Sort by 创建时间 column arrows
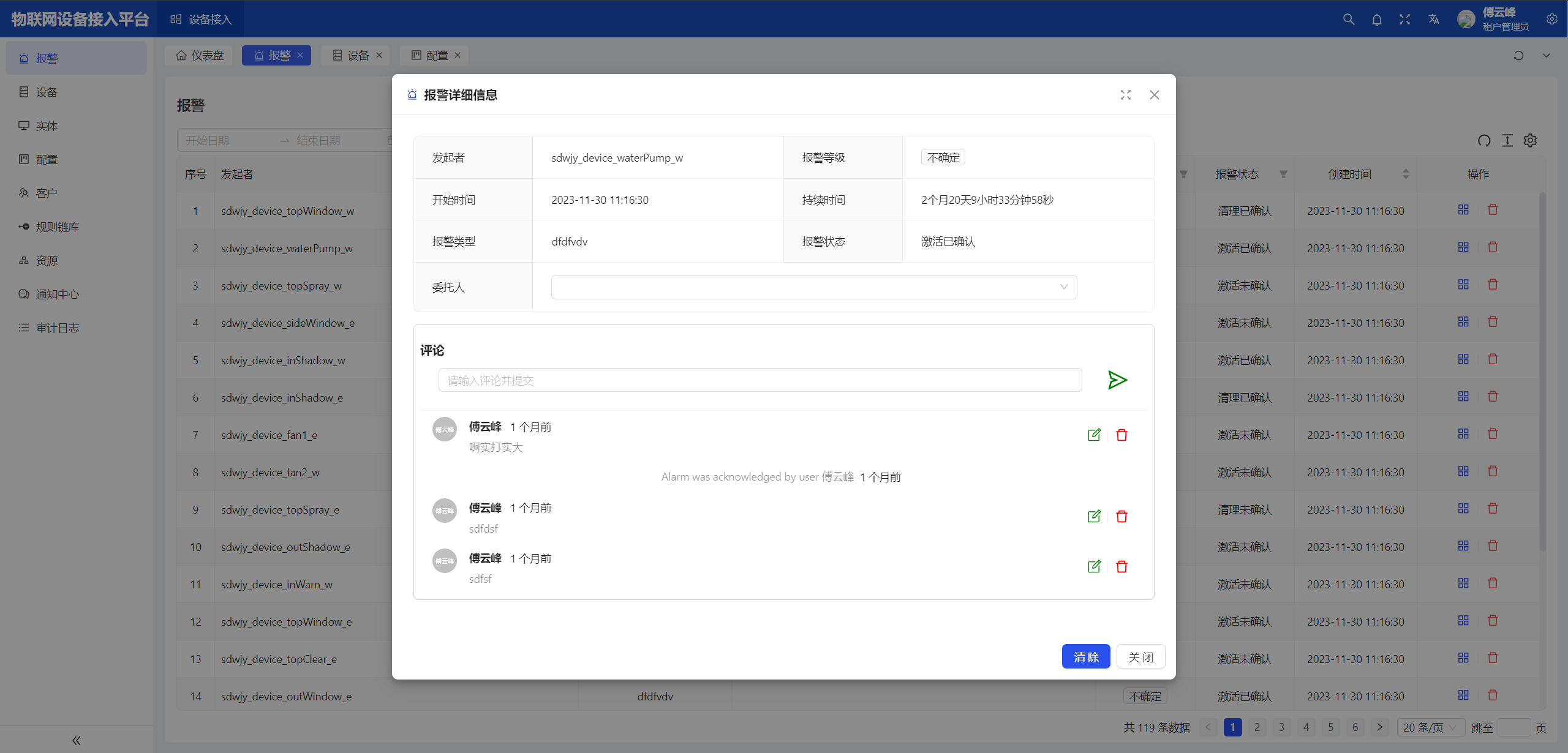This screenshot has height=753, width=1568. click(x=1406, y=174)
